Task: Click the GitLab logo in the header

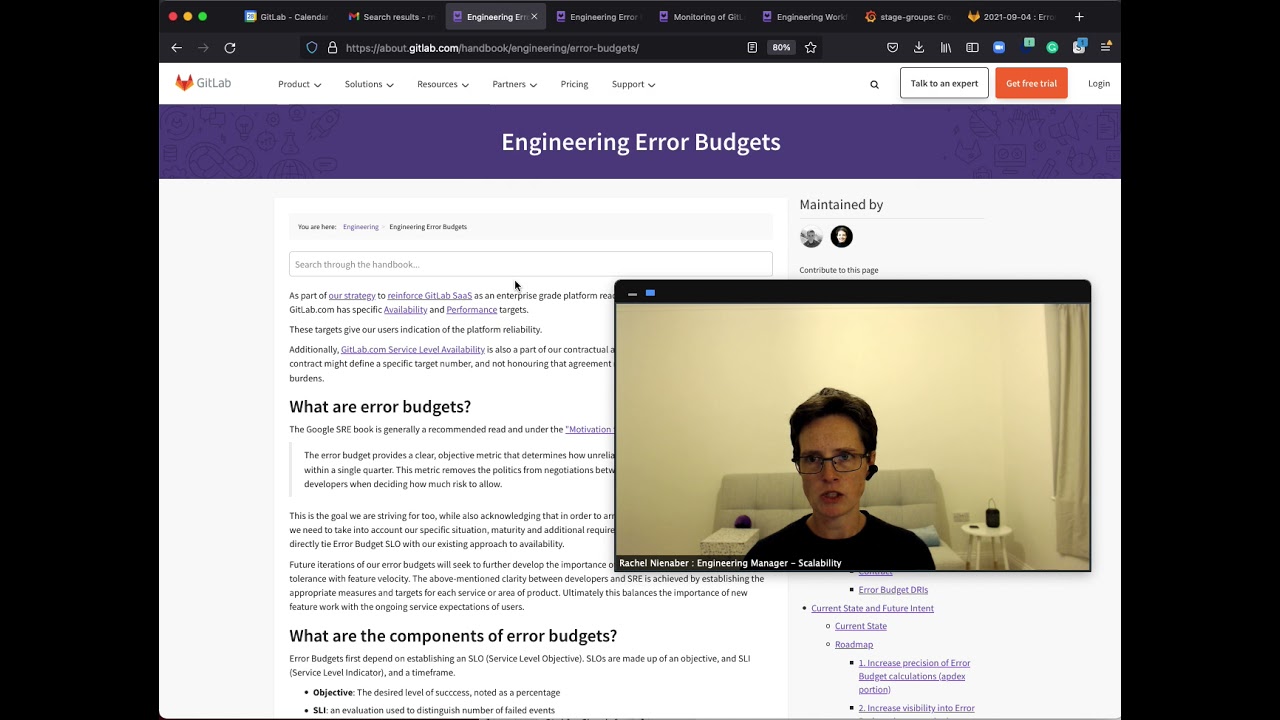Action: coord(203,83)
